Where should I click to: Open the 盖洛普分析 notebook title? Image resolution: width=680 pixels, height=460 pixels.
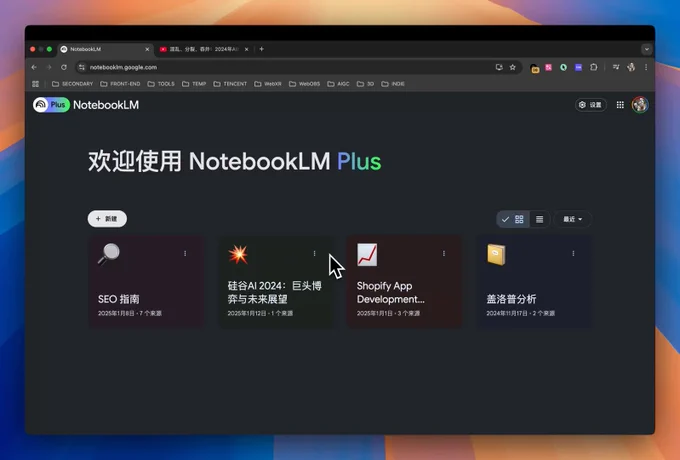(x=511, y=299)
